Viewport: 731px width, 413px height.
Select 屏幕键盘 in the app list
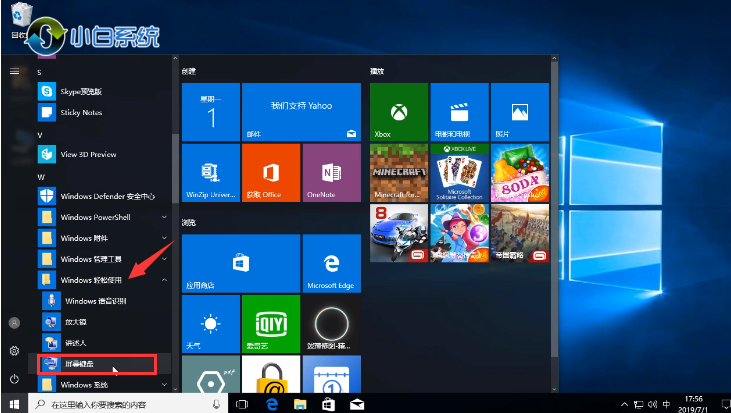coord(96,364)
